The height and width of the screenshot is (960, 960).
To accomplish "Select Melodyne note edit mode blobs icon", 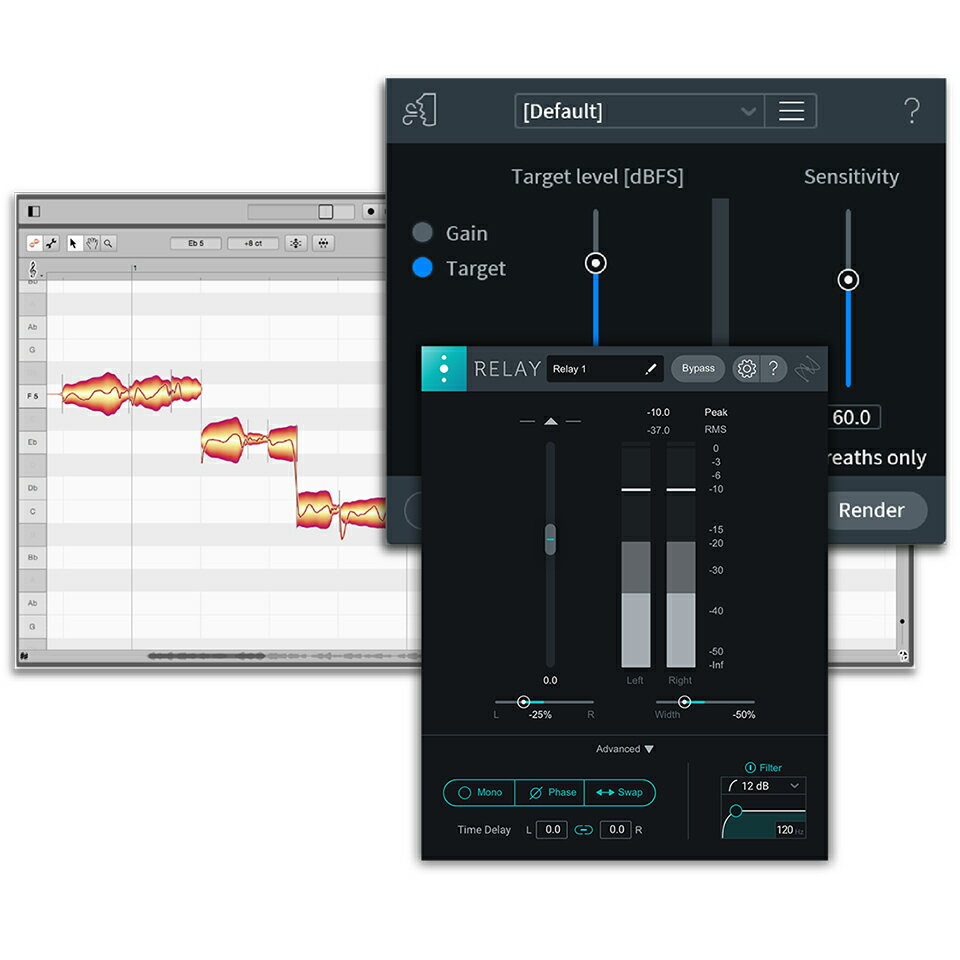I will (34, 243).
